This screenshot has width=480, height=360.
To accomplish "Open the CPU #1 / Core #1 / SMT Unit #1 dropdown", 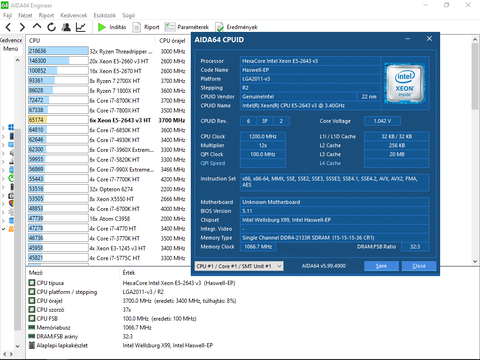I will (239, 266).
